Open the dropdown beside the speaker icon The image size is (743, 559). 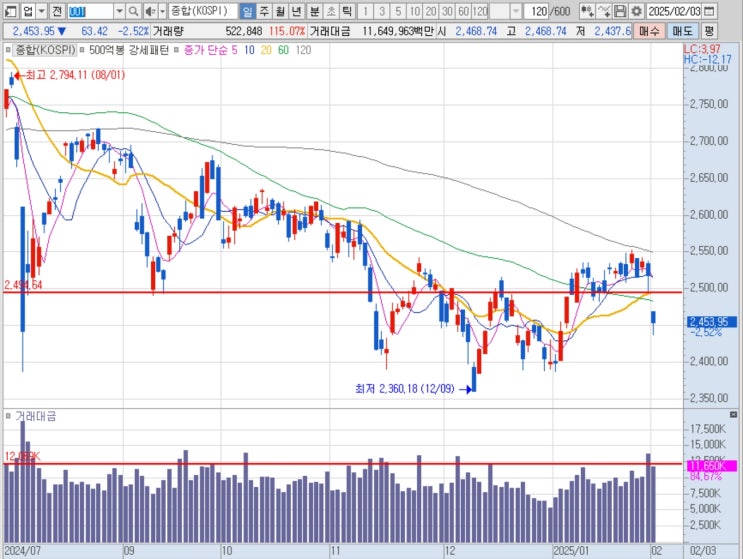pyautogui.click(x=163, y=10)
